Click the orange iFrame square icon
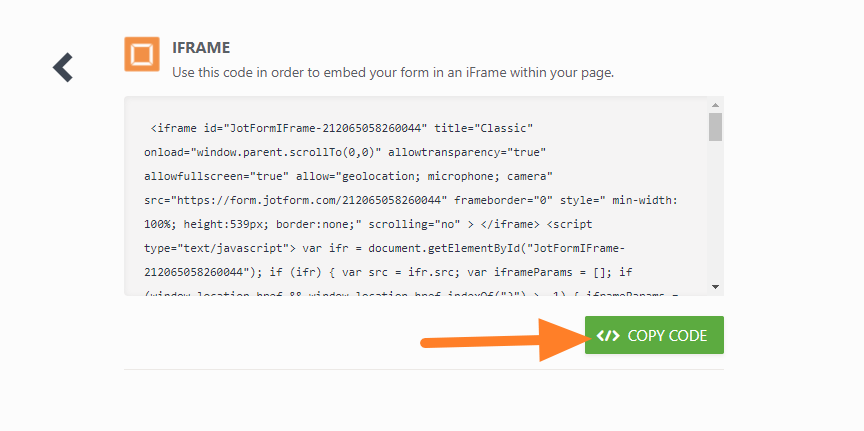 (142, 54)
